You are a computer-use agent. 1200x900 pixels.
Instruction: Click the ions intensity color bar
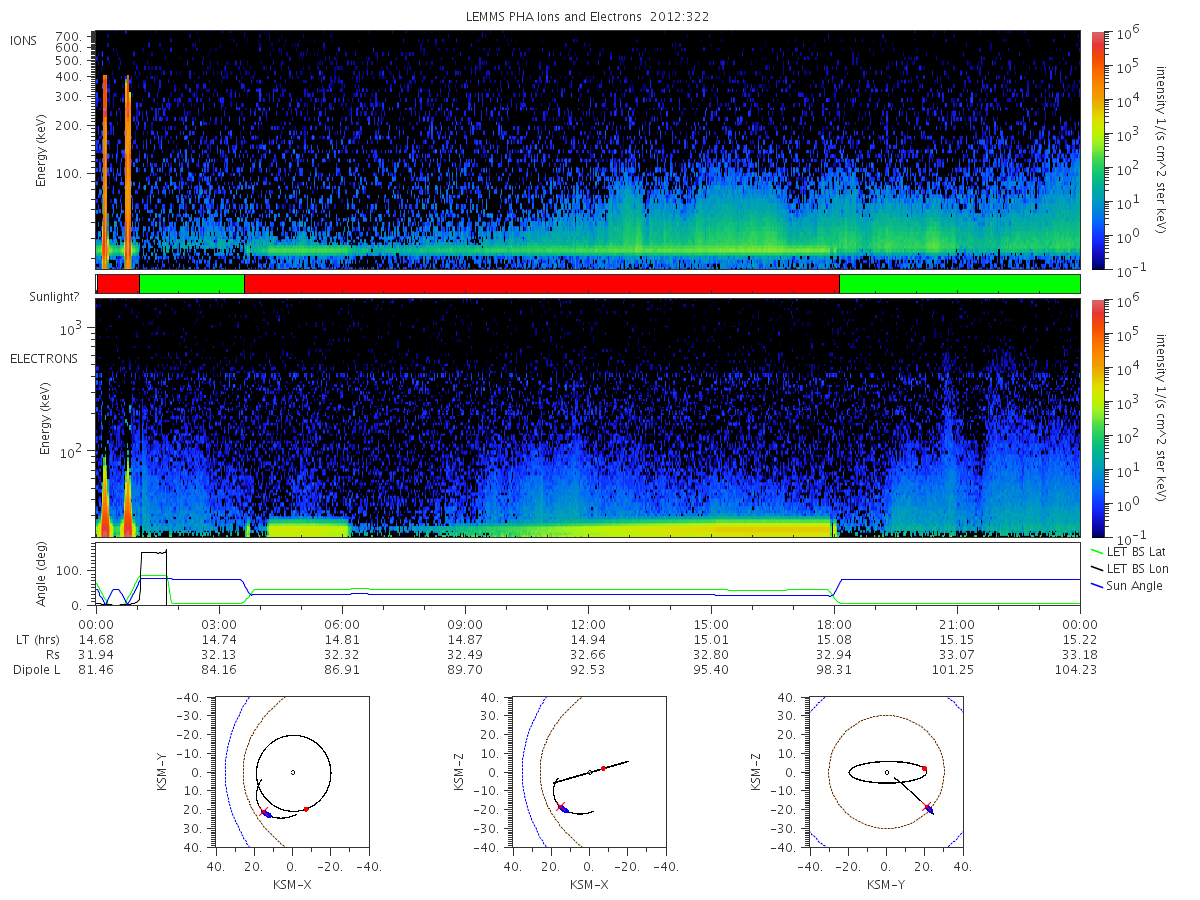(1097, 150)
